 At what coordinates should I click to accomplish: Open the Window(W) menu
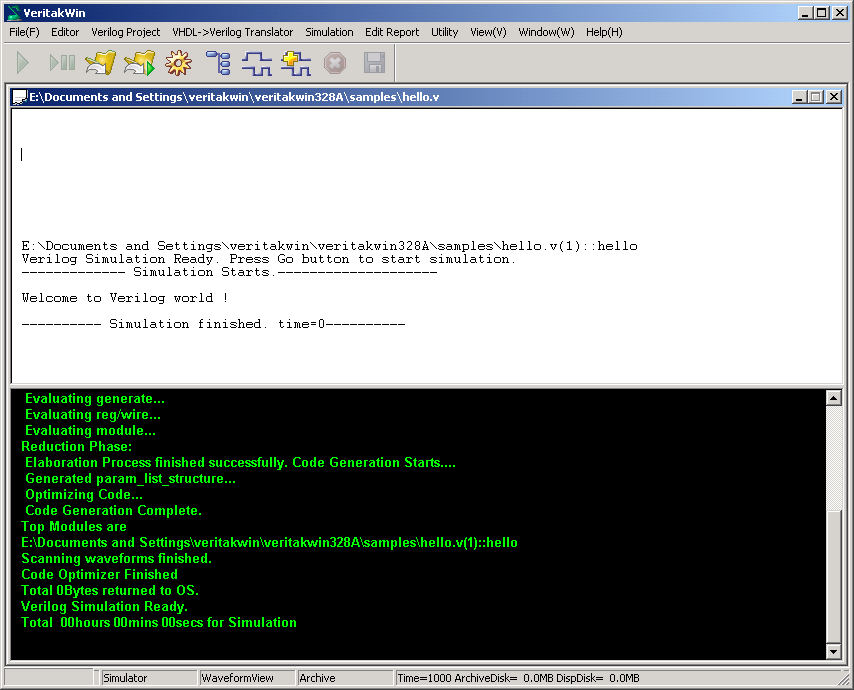546,32
